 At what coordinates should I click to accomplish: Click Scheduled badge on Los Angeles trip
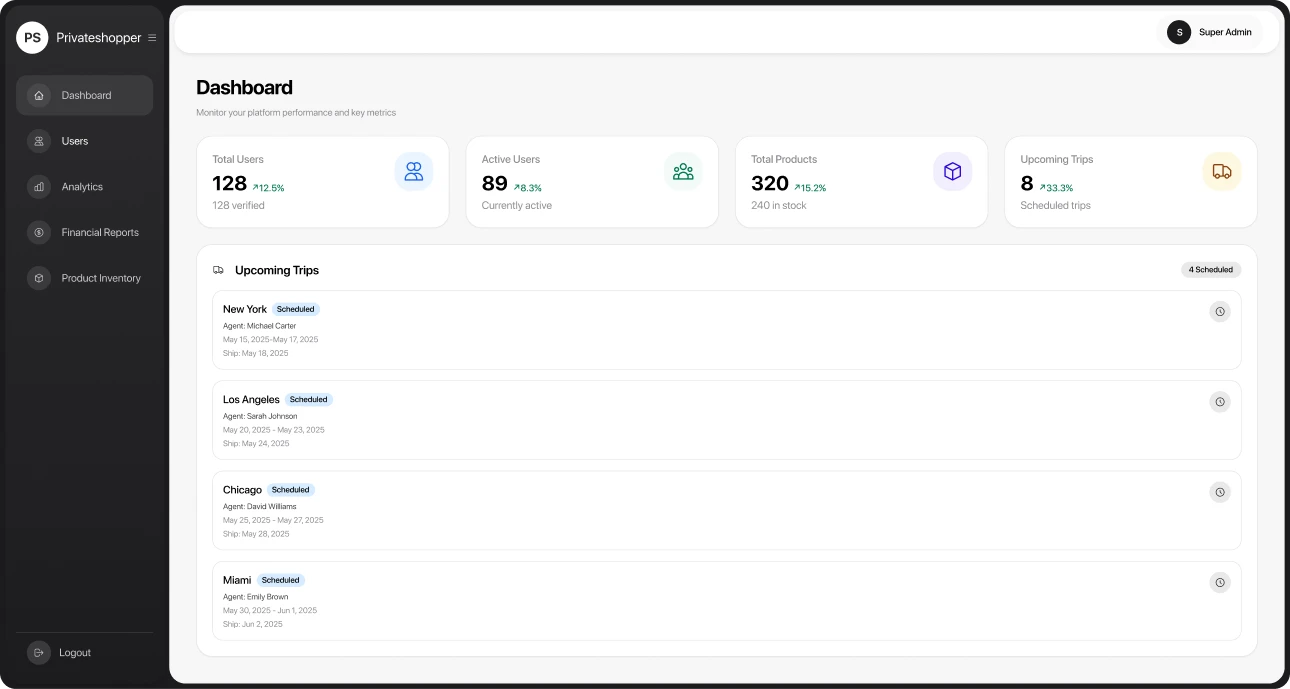pyautogui.click(x=309, y=399)
